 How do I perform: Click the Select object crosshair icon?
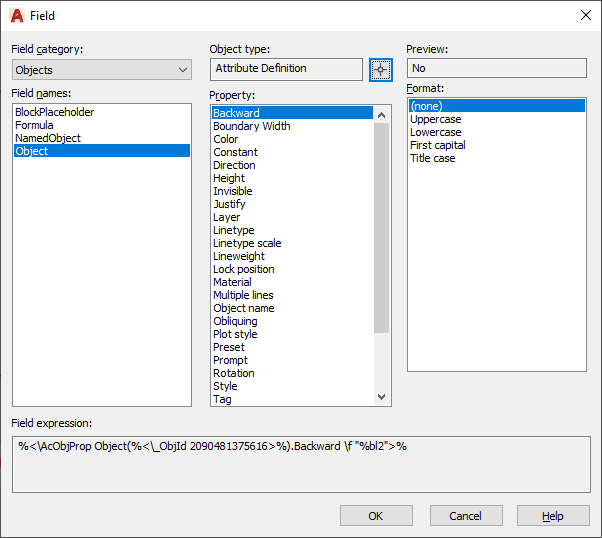pos(380,69)
